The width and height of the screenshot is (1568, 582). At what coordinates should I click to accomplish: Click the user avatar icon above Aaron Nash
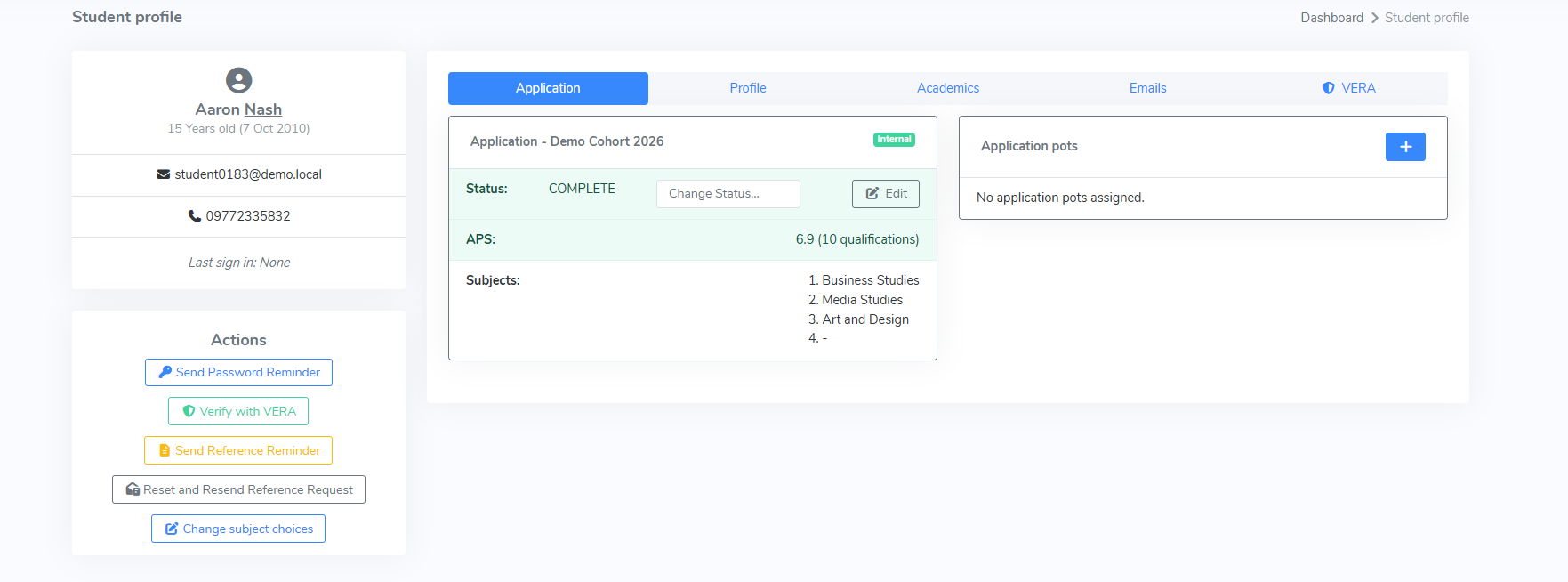[238, 80]
